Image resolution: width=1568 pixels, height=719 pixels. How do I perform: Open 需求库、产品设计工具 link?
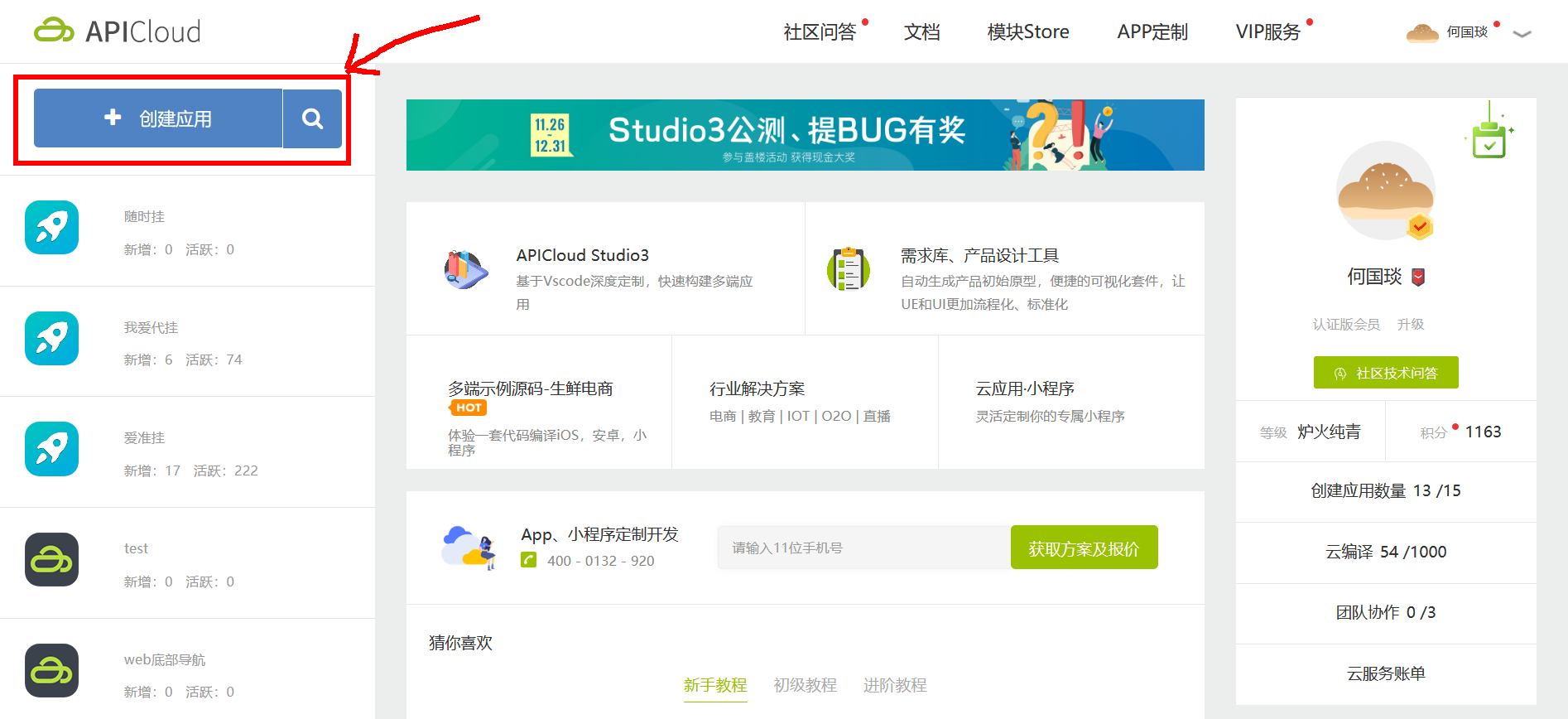[979, 255]
